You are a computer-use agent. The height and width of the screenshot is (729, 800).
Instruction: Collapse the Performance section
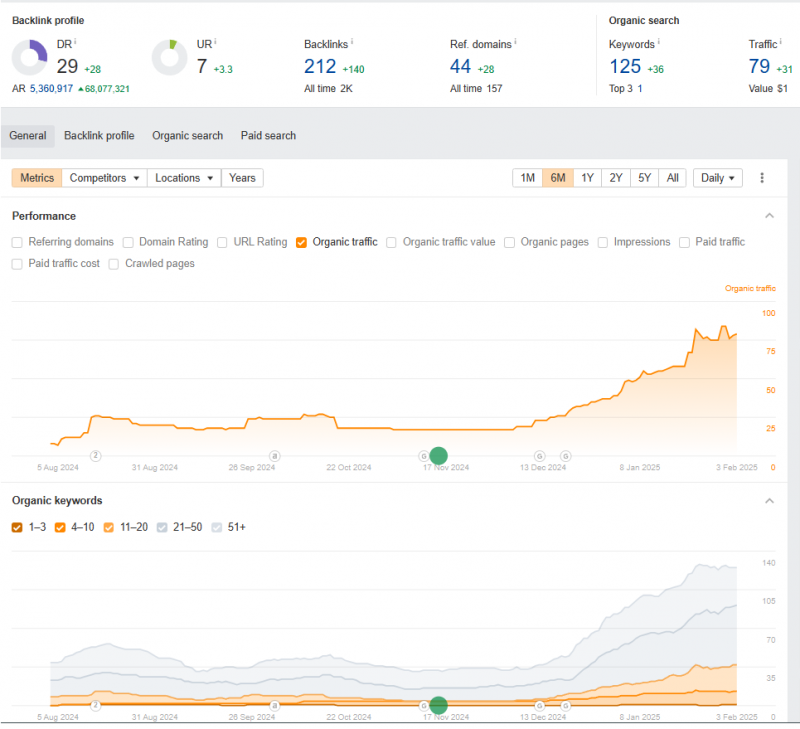coord(769,216)
